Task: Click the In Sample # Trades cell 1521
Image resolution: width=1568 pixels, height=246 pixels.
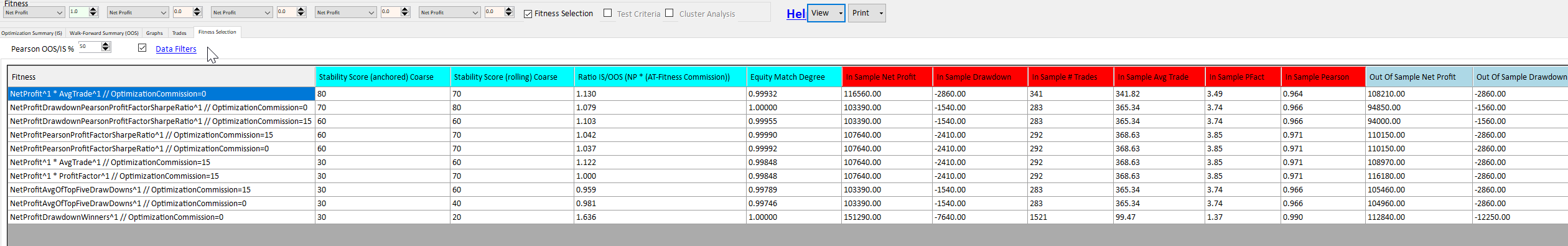Action: pyautogui.click(x=1071, y=217)
